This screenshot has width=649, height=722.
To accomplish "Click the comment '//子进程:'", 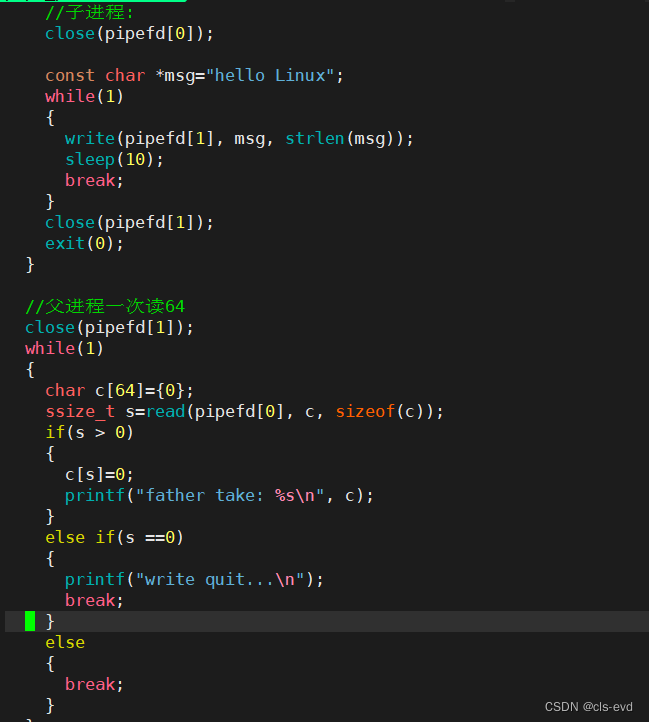I will point(89,12).
